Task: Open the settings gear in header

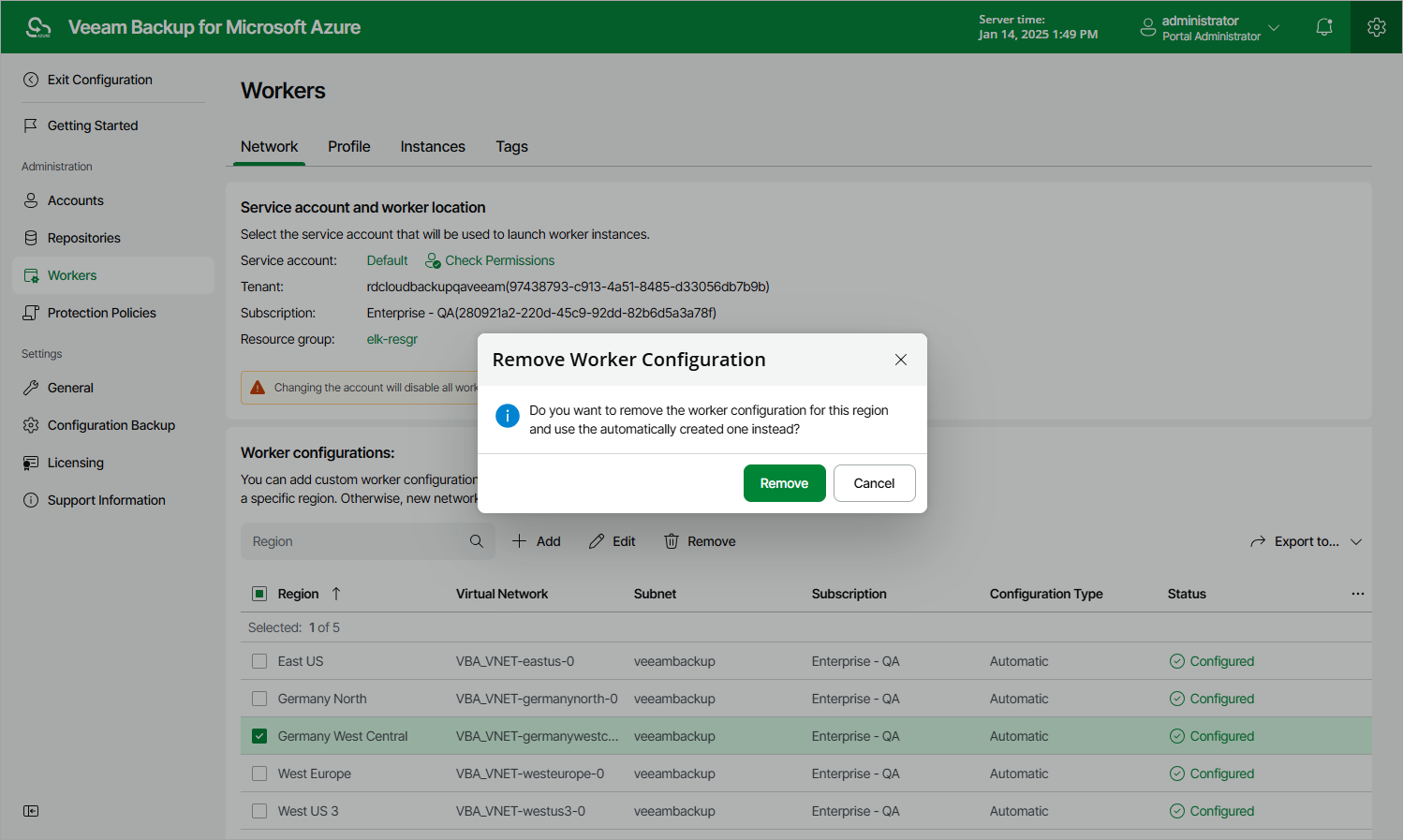Action: [1376, 27]
